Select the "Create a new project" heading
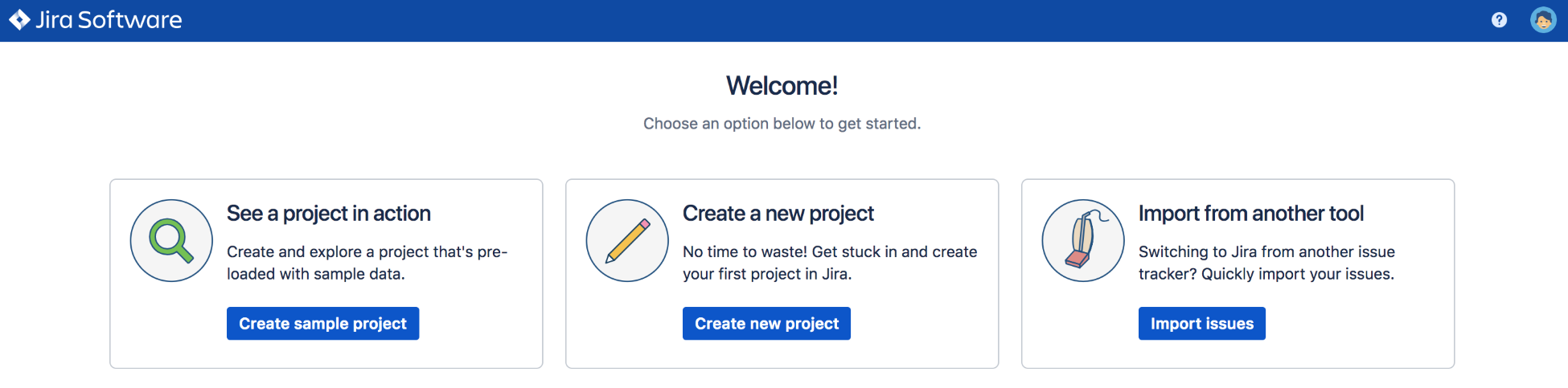The width and height of the screenshot is (1568, 388). coord(778,214)
